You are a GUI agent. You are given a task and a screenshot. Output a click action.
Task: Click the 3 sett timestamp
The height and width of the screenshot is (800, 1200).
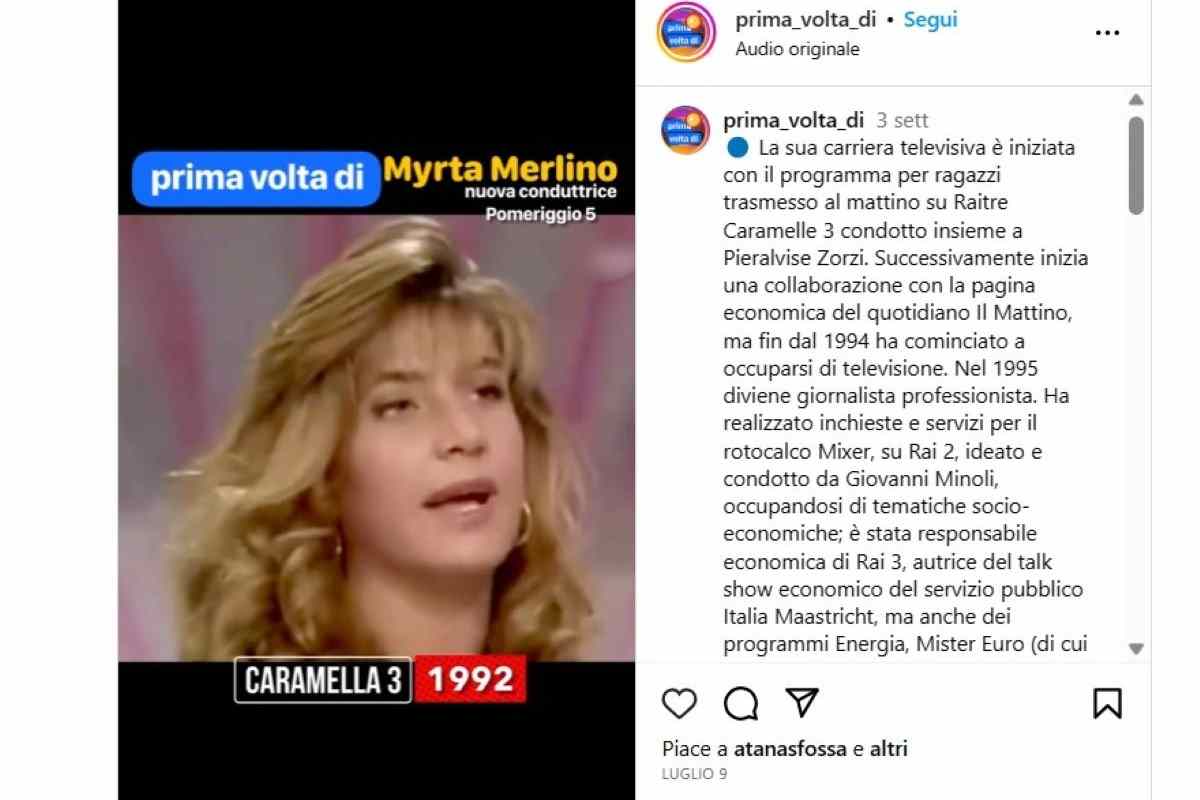[902, 120]
